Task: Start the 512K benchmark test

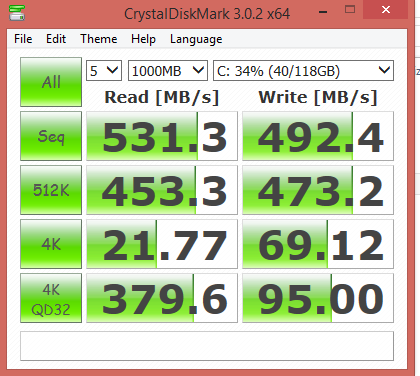Action: pyautogui.click(x=51, y=190)
